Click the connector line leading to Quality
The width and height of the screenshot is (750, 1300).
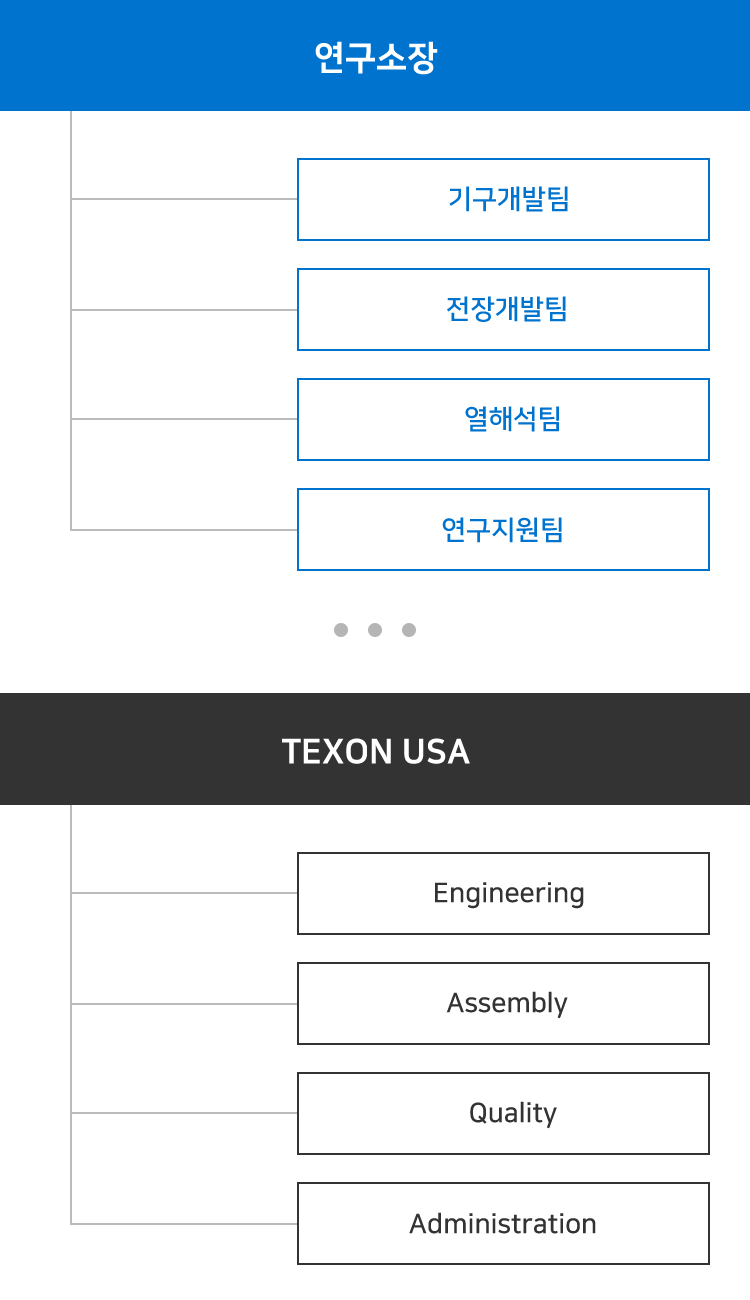pos(185,1112)
